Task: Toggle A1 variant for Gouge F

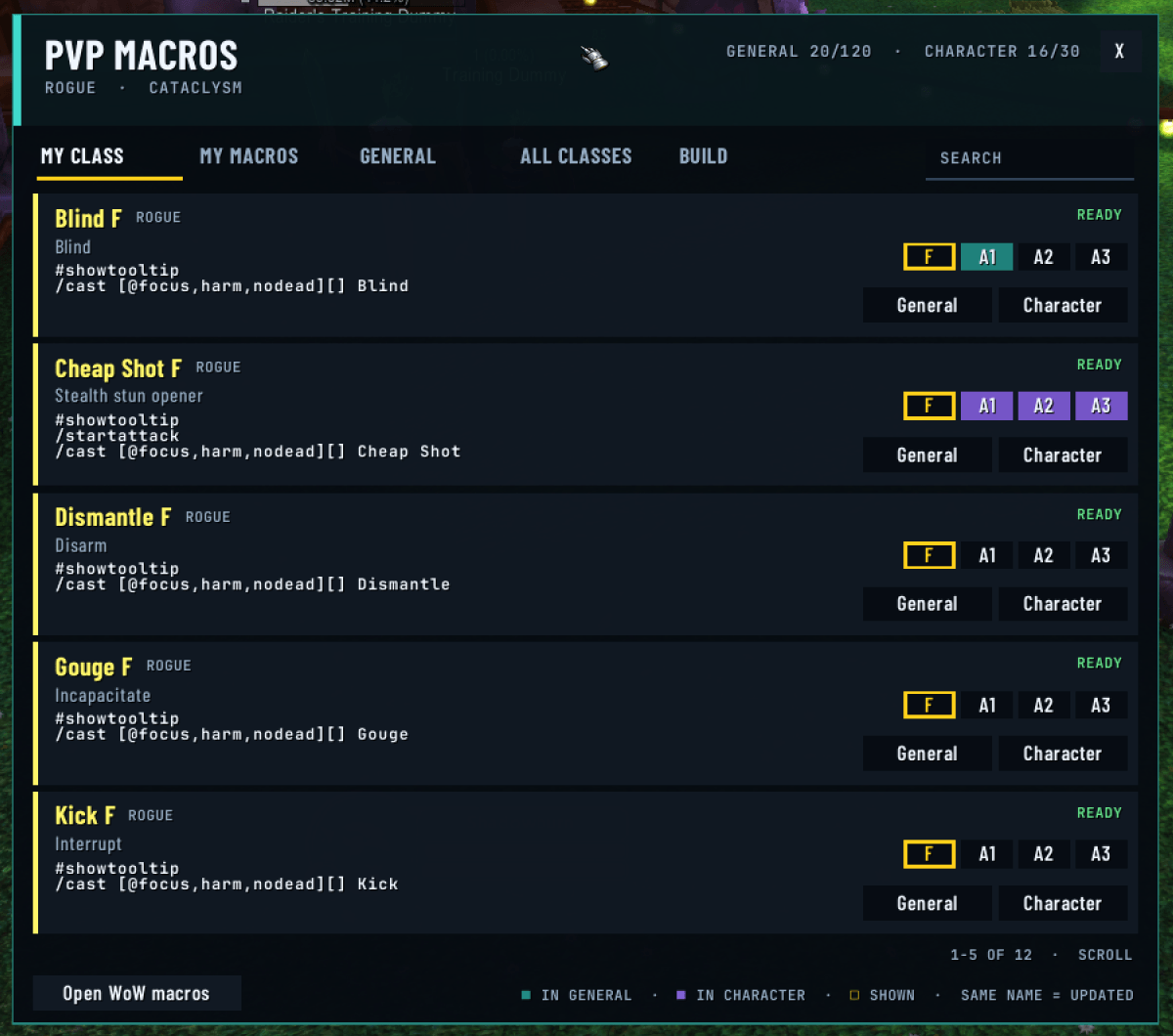Action: [x=987, y=705]
